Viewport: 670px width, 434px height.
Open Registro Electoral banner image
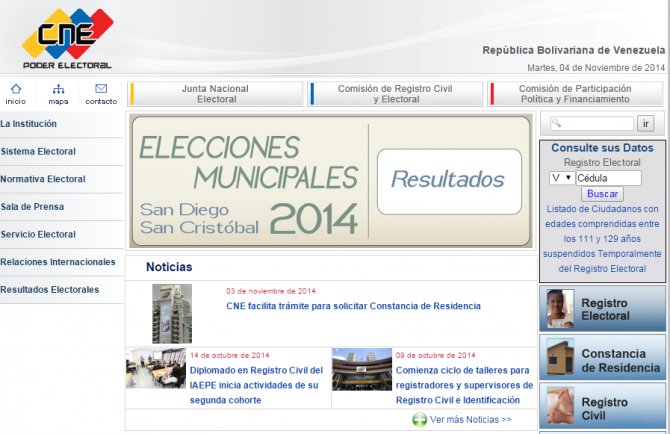pyautogui.click(x=603, y=309)
